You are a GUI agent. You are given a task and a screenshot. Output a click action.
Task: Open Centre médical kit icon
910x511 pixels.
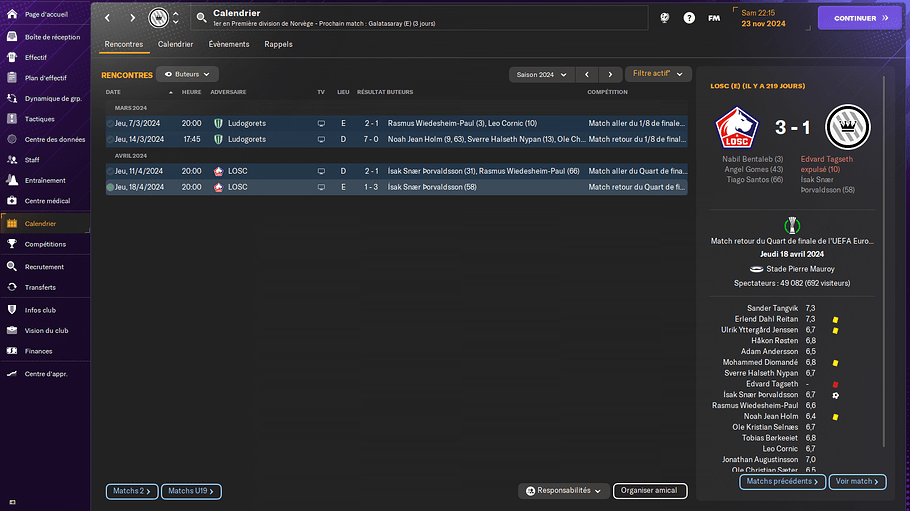12,200
